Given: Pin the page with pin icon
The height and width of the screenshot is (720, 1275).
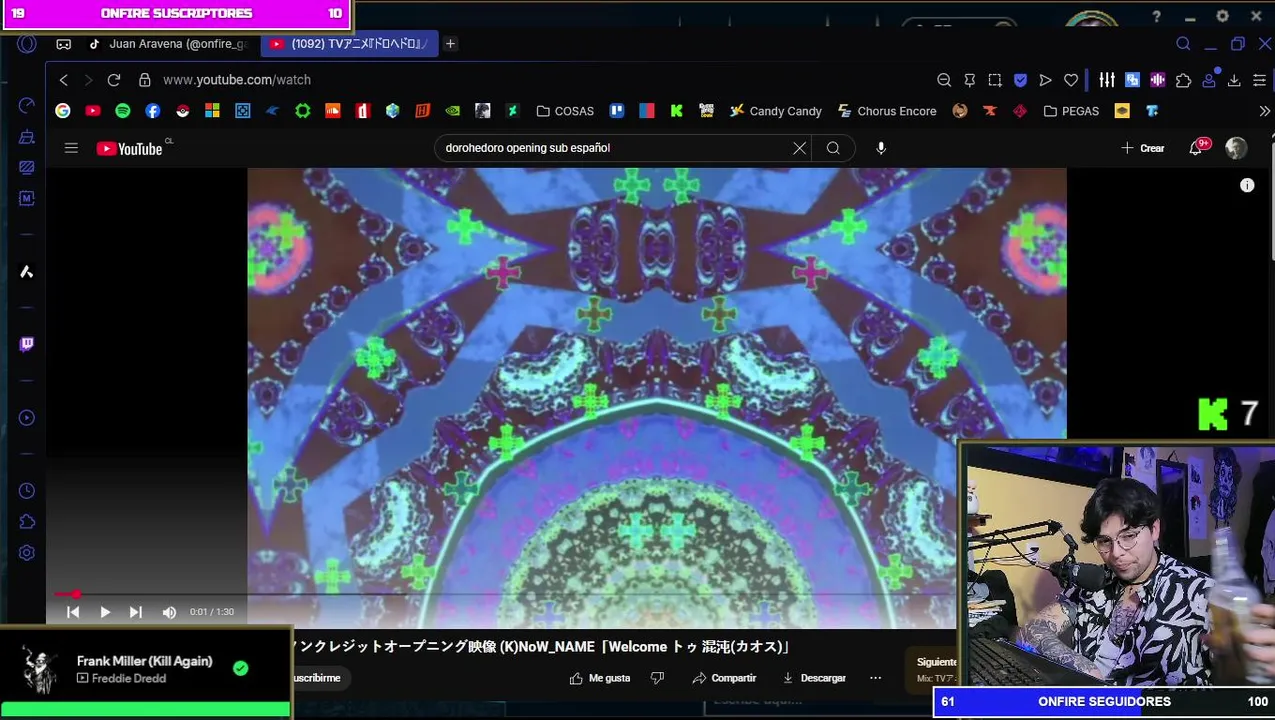Looking at the screenshot, I should point(969,80).
